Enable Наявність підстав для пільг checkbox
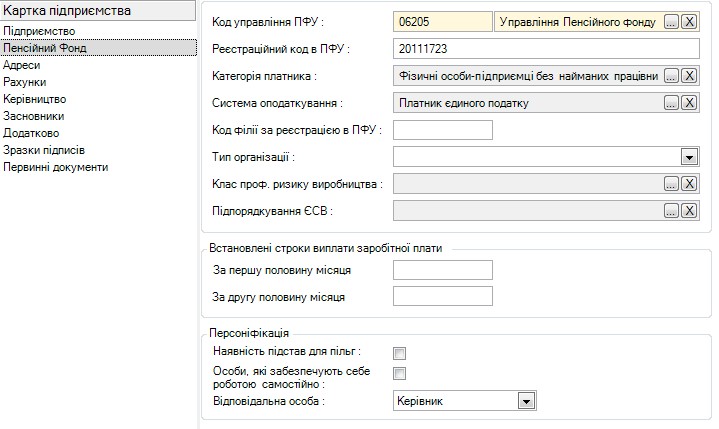This screenshot has height=429, width=719. pyautogui.click(x=399, y=353)
